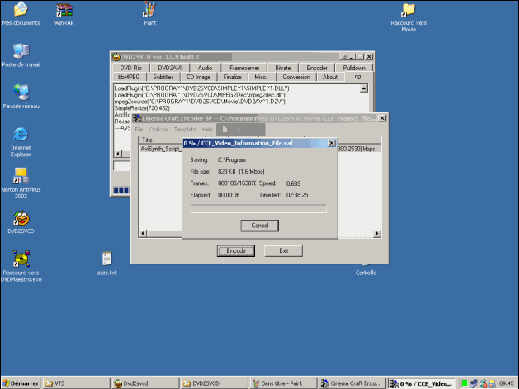Open the DVD Rip tab
This screenshot has height=389, width=519.
[x=131, y=68]
